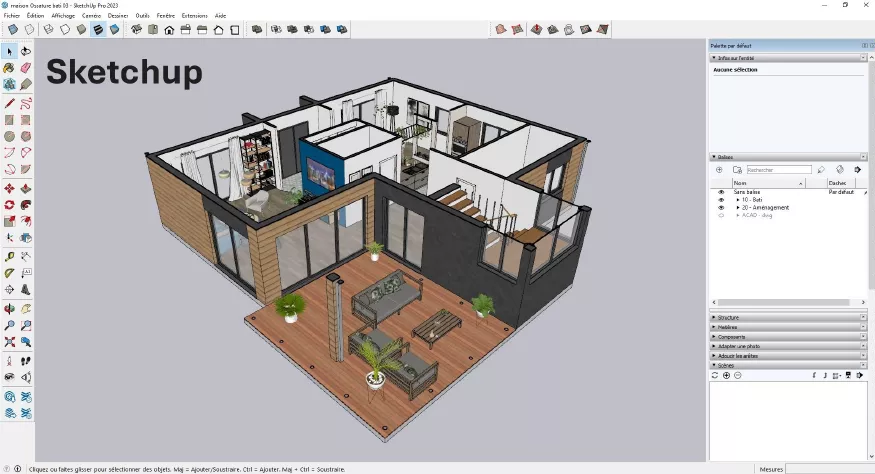
Task: Sort tags by Nom column header
Action: pos(767,183)
